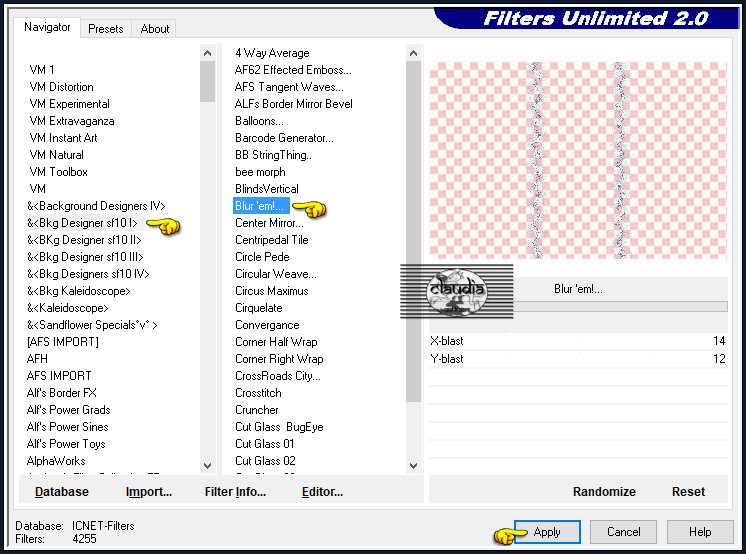Choose filter Centripedal Tile
Viewport: 746px width, 554px height.
[272, 240]
